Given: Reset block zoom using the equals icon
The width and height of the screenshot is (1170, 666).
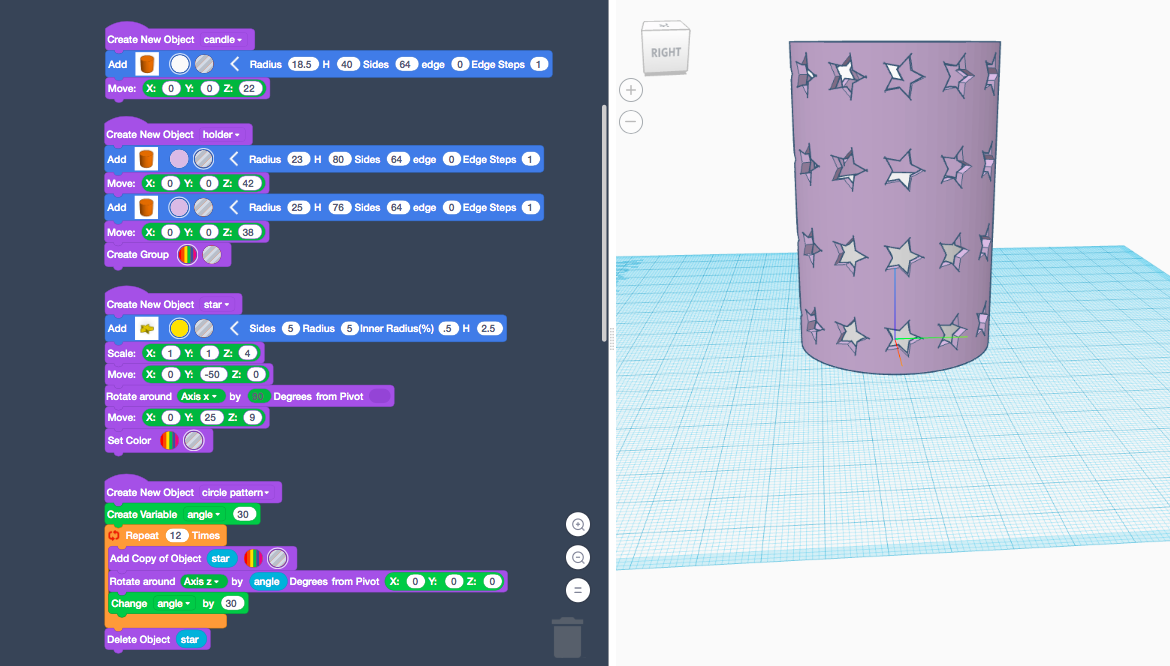Looking at the screenshot, I should pos(577,590).
